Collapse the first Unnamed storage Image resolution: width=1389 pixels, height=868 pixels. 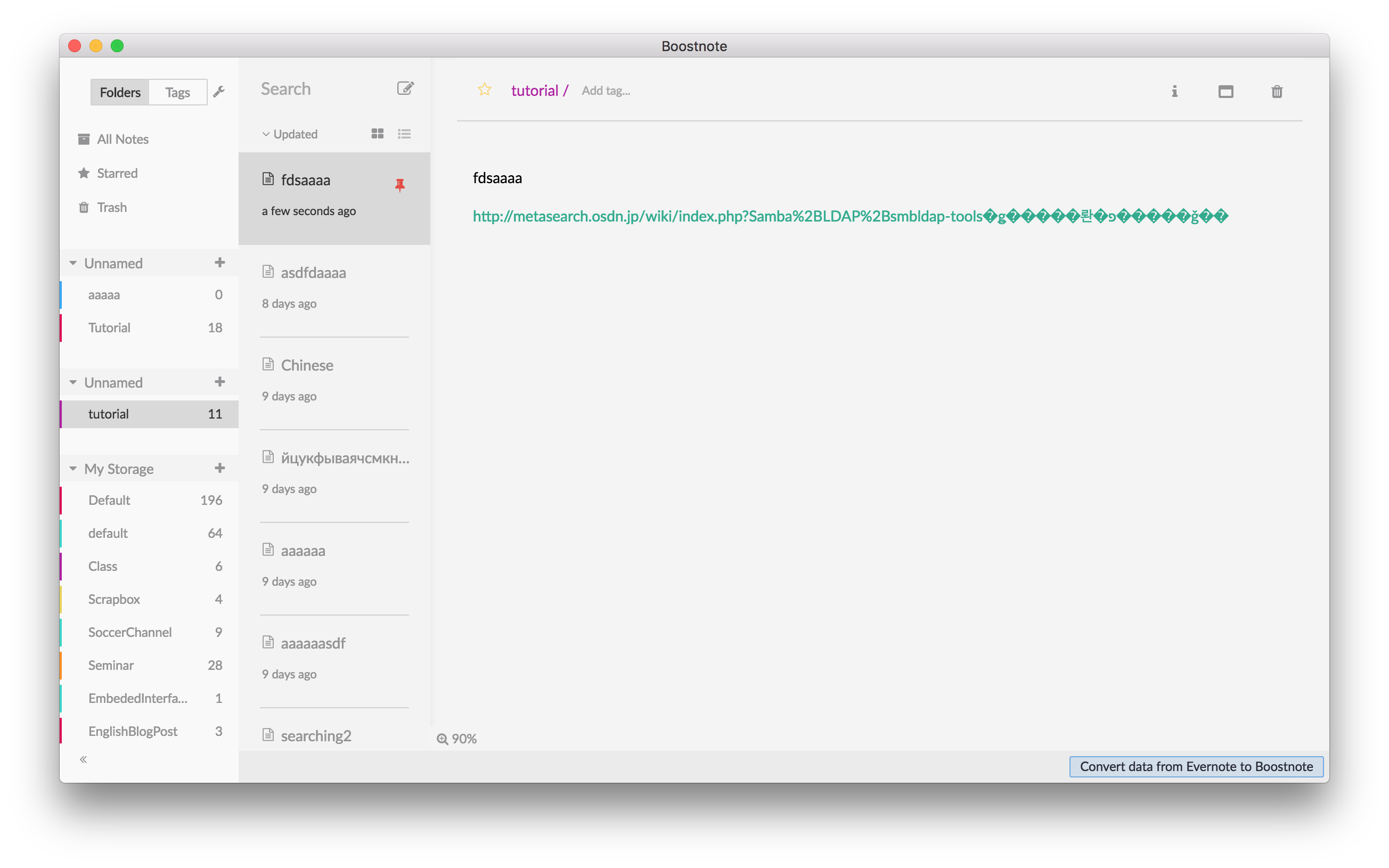click(x=73, y=264)
